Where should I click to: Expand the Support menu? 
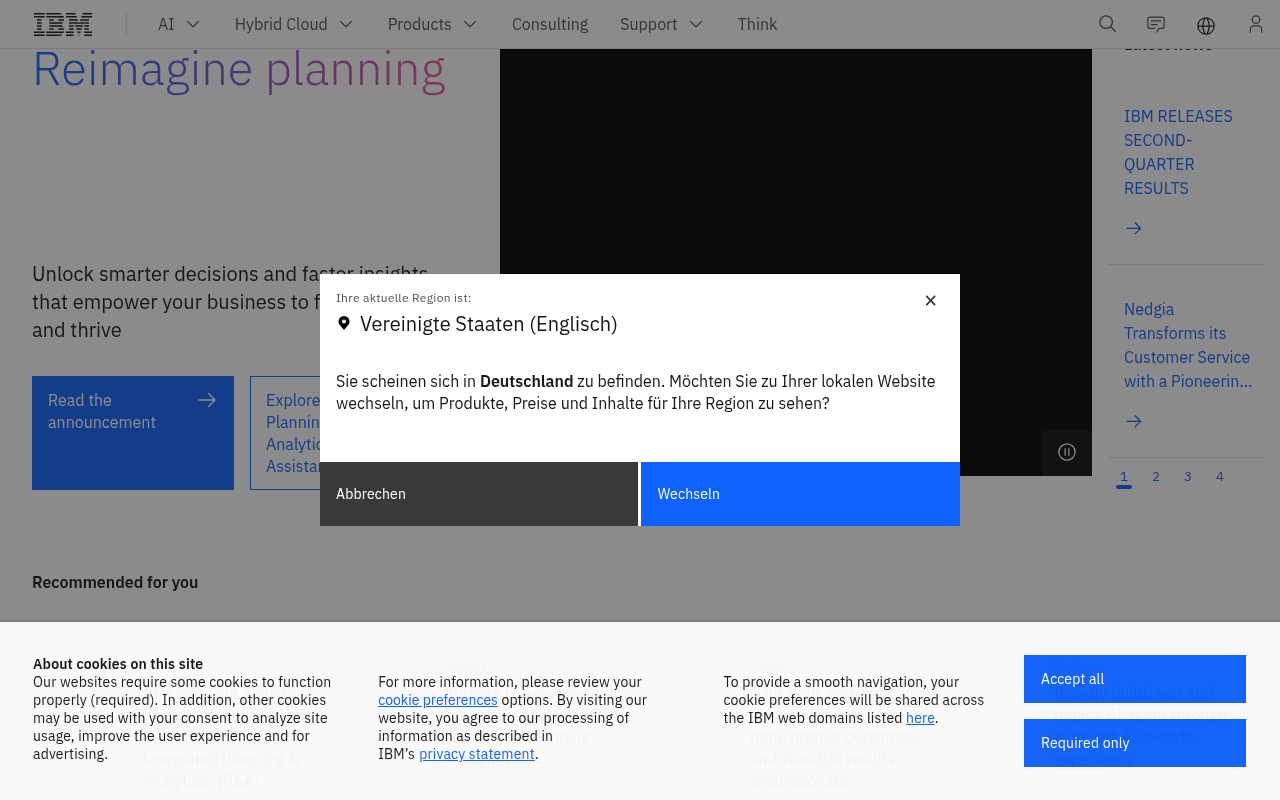point(662,24)
